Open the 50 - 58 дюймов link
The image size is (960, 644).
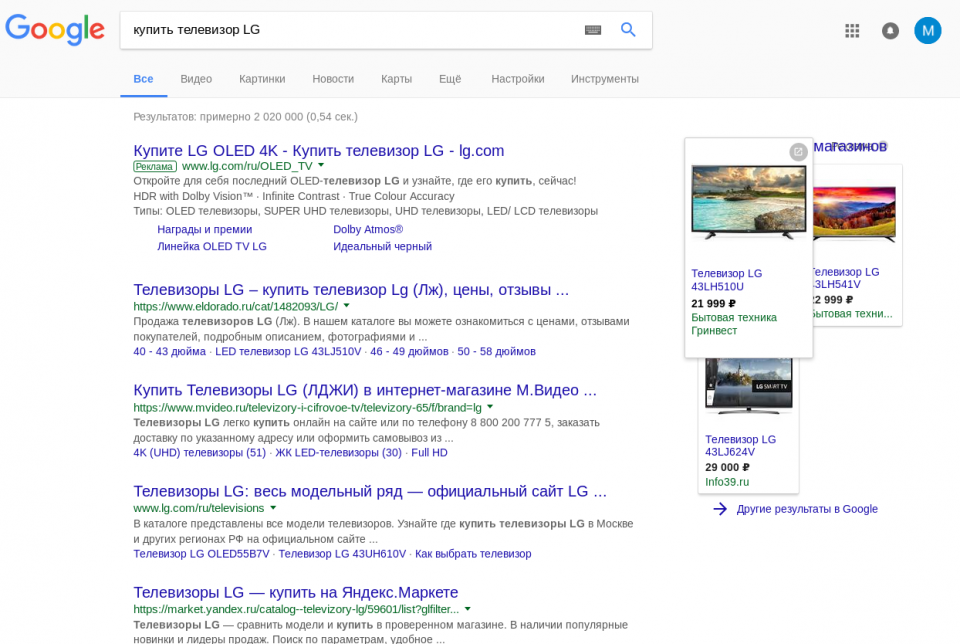[497, 351]
